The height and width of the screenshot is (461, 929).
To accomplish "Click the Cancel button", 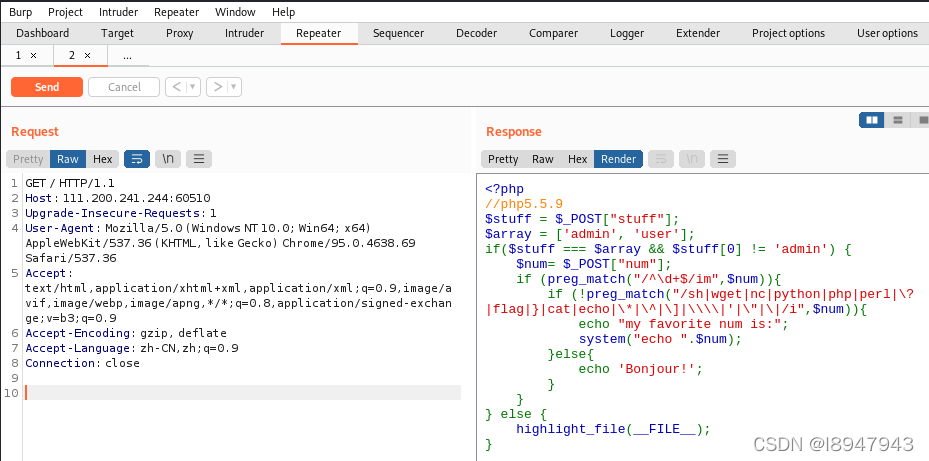I will pyautogui.click(x=124, y=87).
